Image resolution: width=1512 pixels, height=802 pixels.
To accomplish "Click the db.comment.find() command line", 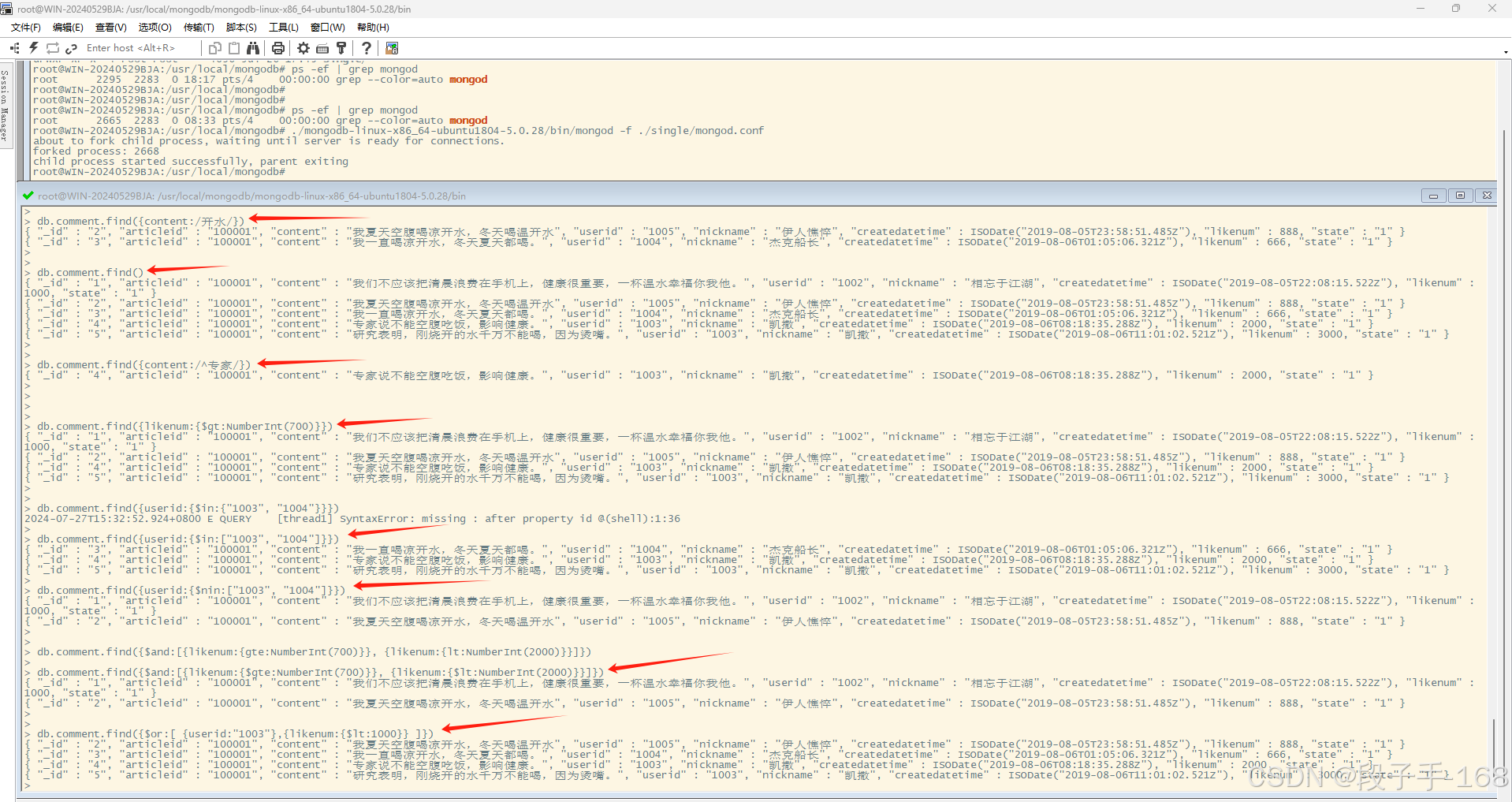I will [91, 273].
